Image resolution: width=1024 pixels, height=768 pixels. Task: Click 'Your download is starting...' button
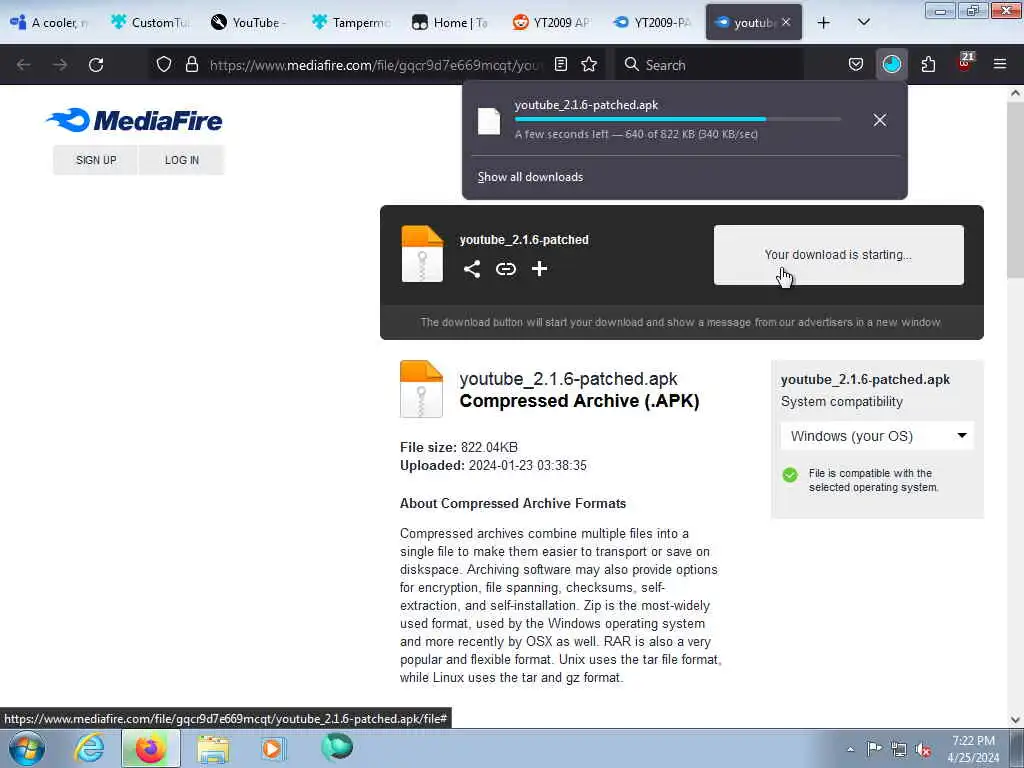[x=839, y=255]
